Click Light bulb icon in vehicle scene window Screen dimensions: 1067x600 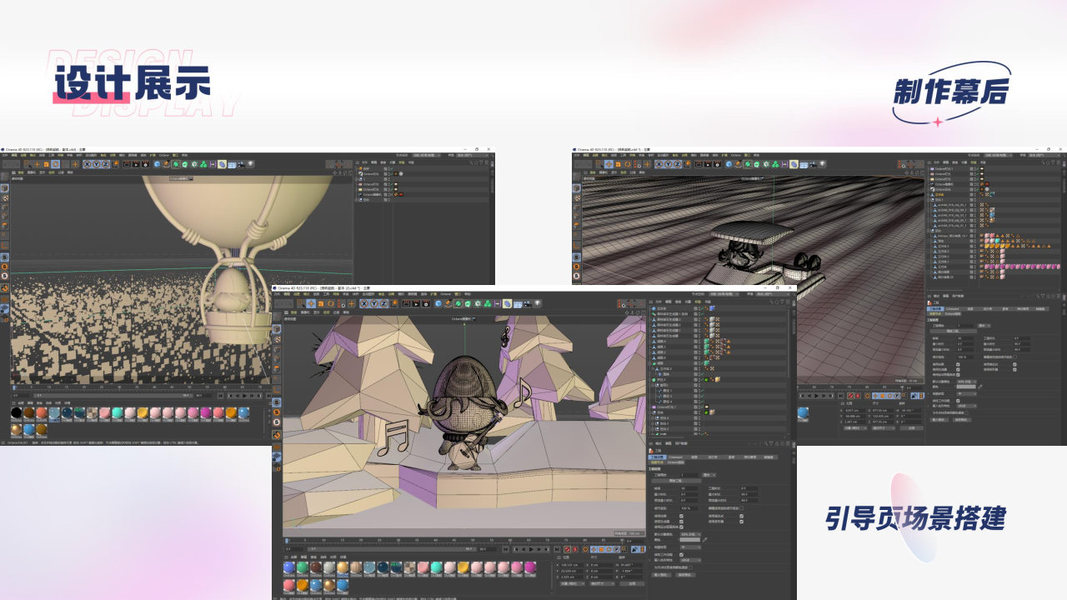[821, 165]
